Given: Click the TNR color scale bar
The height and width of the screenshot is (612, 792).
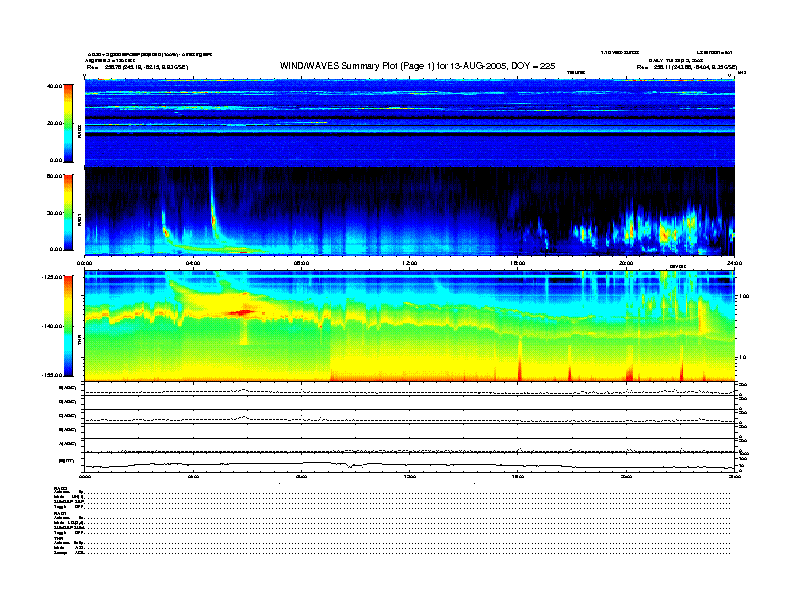Looking at the screenshot, I should coord(68,326).
